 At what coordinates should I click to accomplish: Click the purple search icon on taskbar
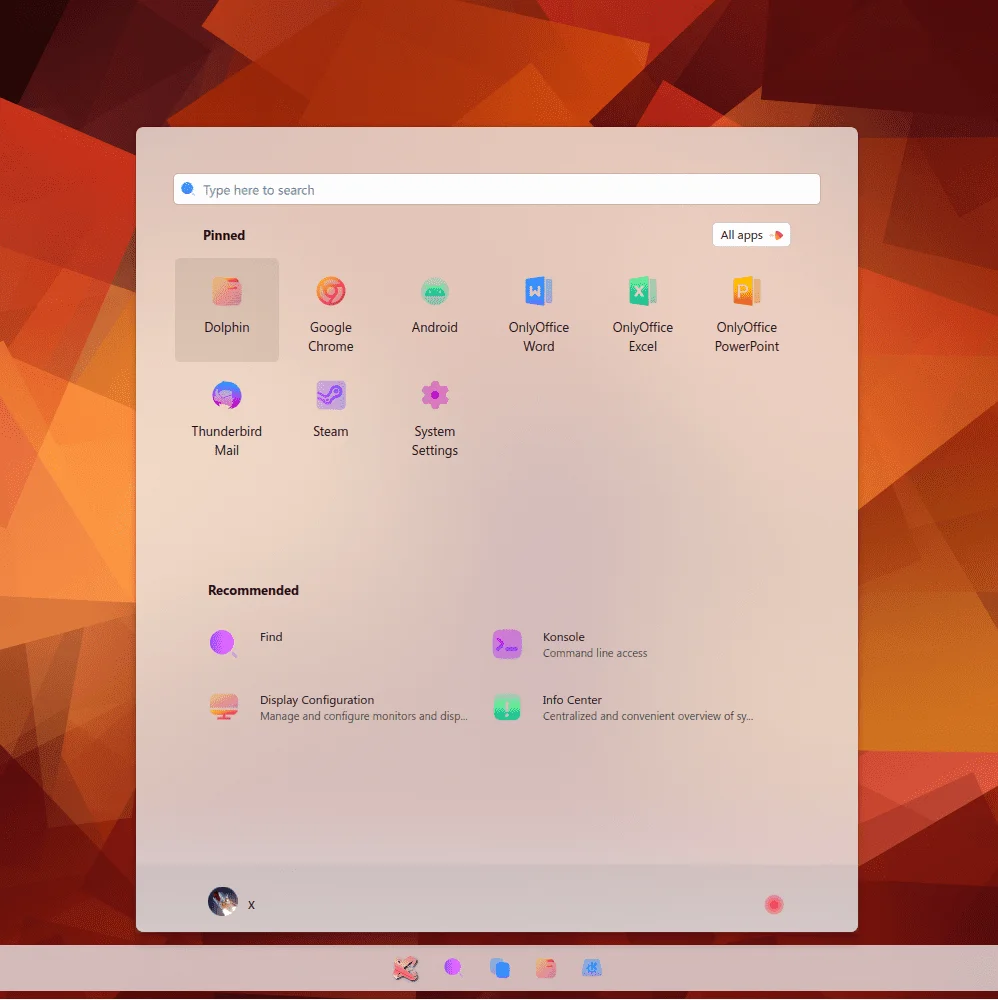(453, 968)
